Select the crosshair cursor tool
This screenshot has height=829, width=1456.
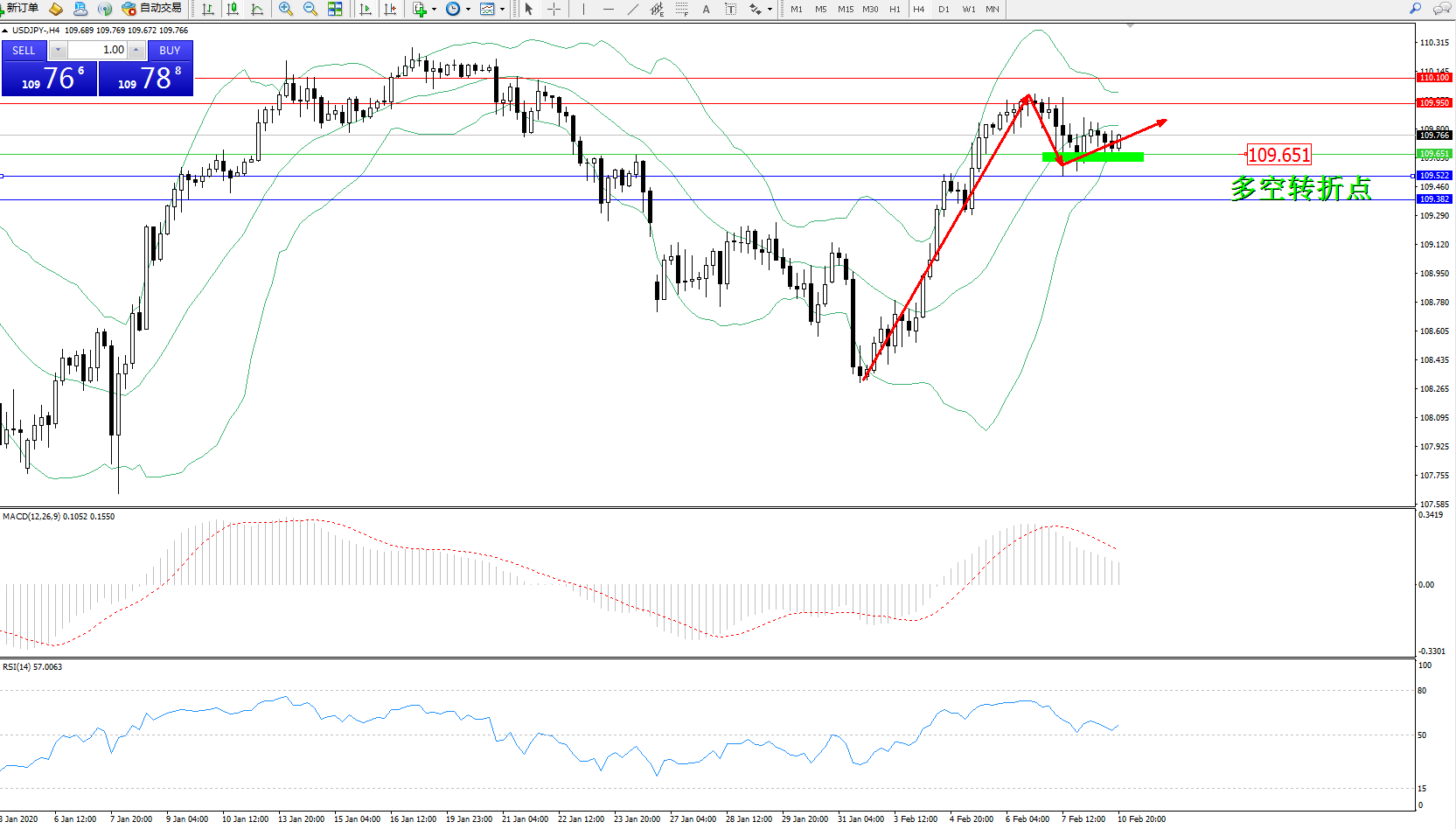click(554, 9)
